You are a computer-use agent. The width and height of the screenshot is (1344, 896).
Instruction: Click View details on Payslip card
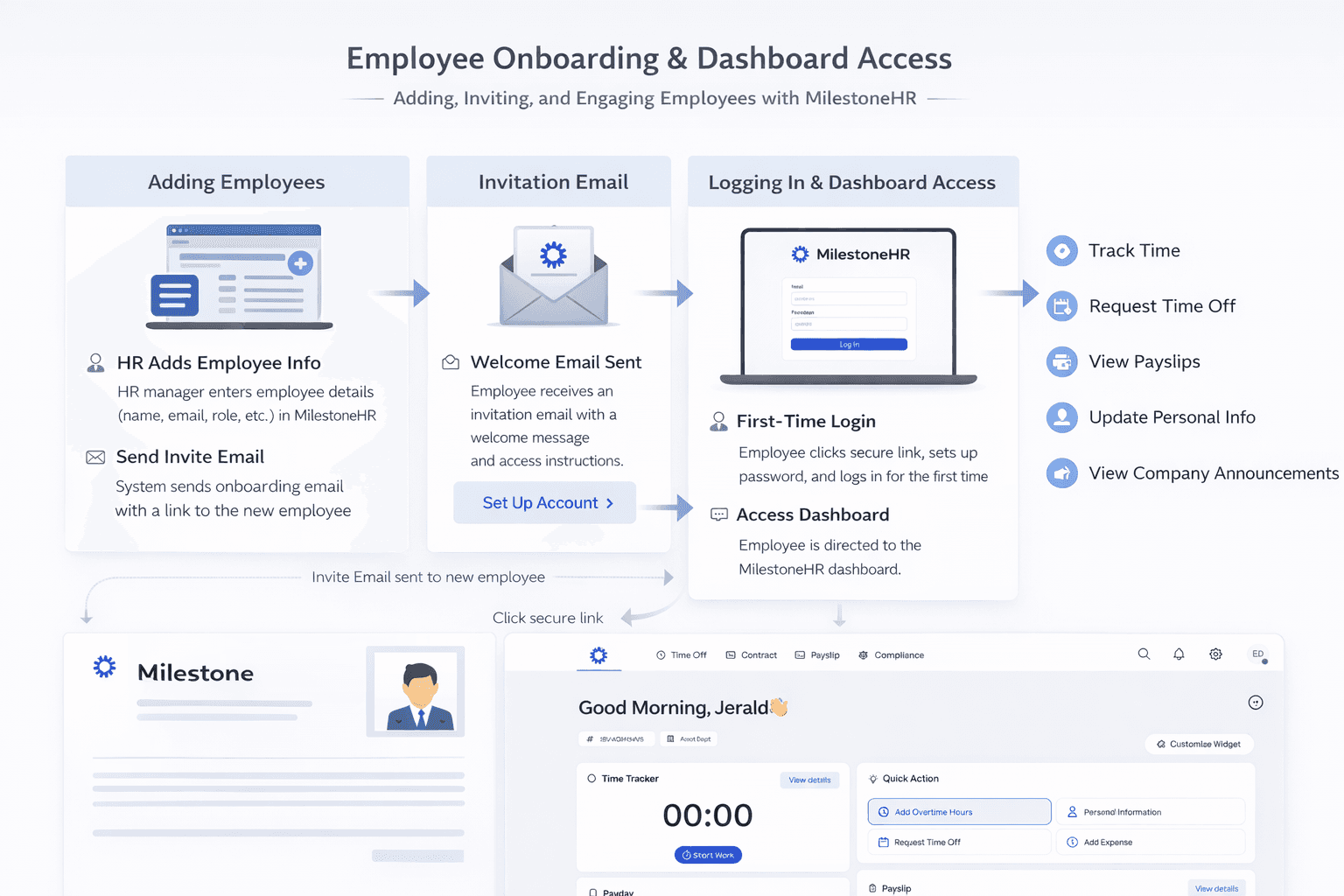click(1216, 888)
